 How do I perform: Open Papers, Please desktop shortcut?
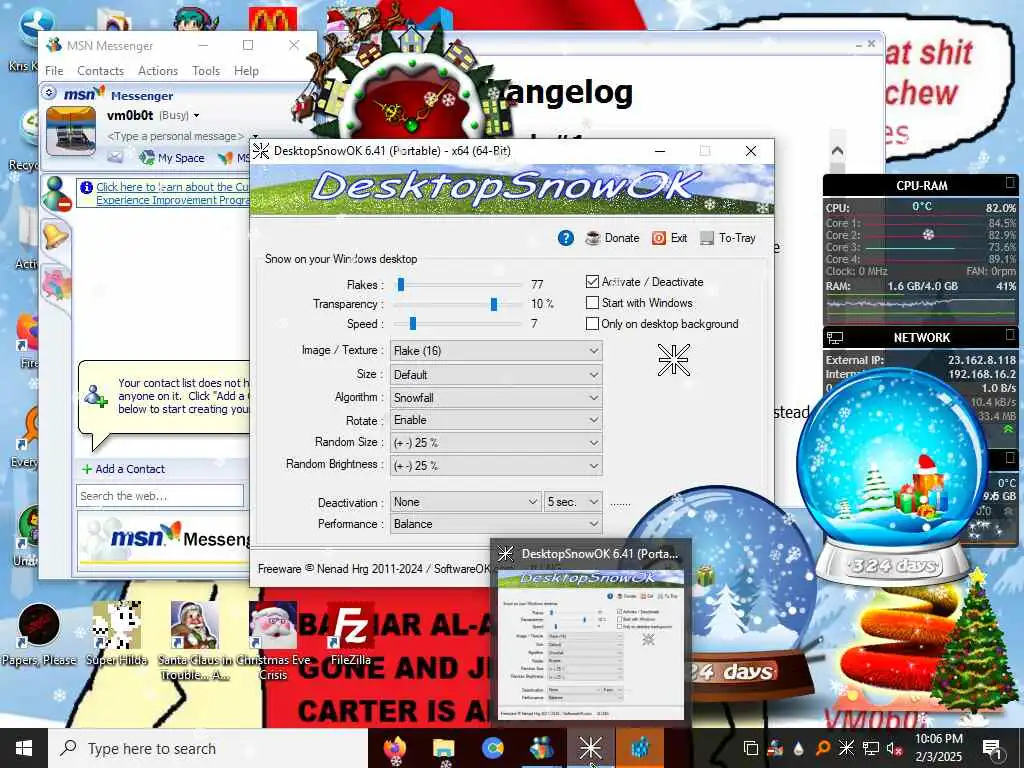(x=39, y=634)
